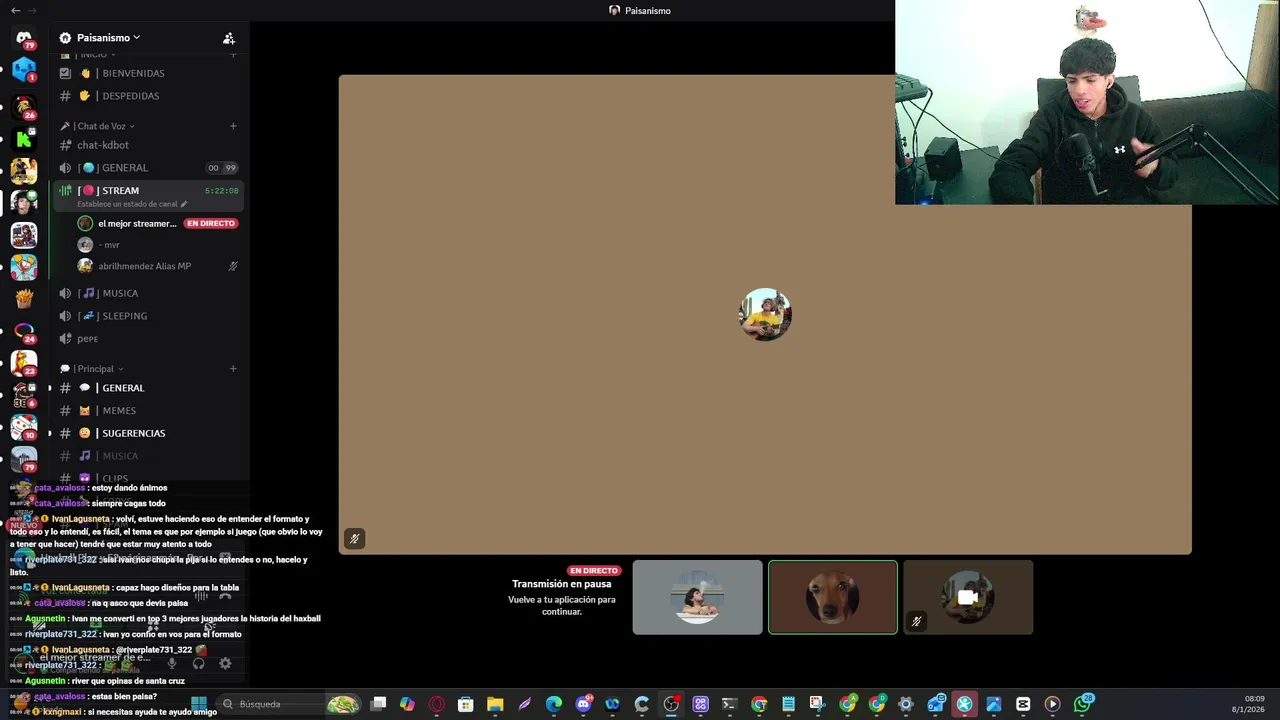This screenshot has height=720, width=1280.
Task: Open user settings gear in user panel
Action: point(225,663)
